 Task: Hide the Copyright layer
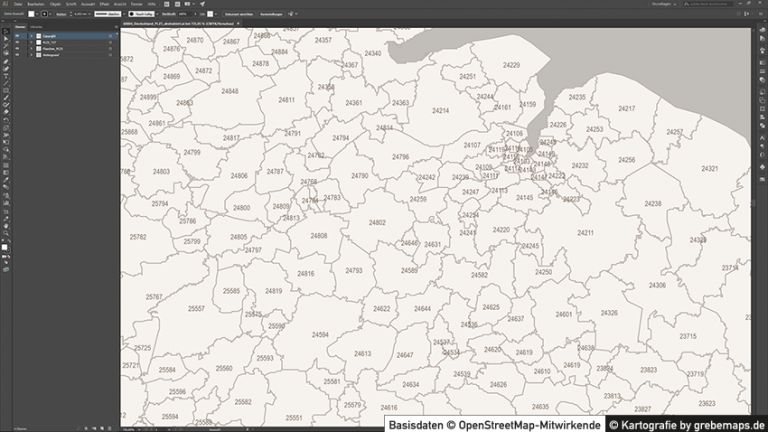point(17,35)
